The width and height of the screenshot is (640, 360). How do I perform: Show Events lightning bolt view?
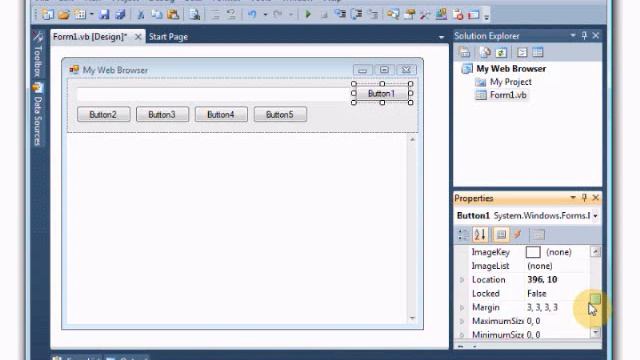point(518,234)
